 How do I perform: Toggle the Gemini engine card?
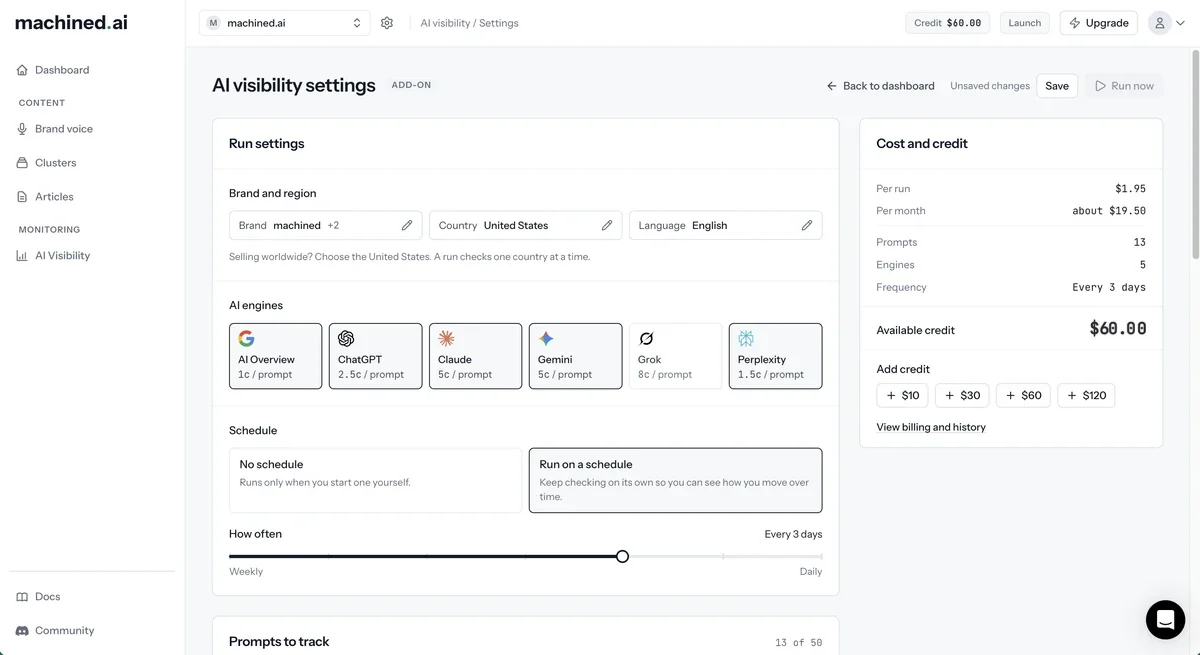point(575,356)
